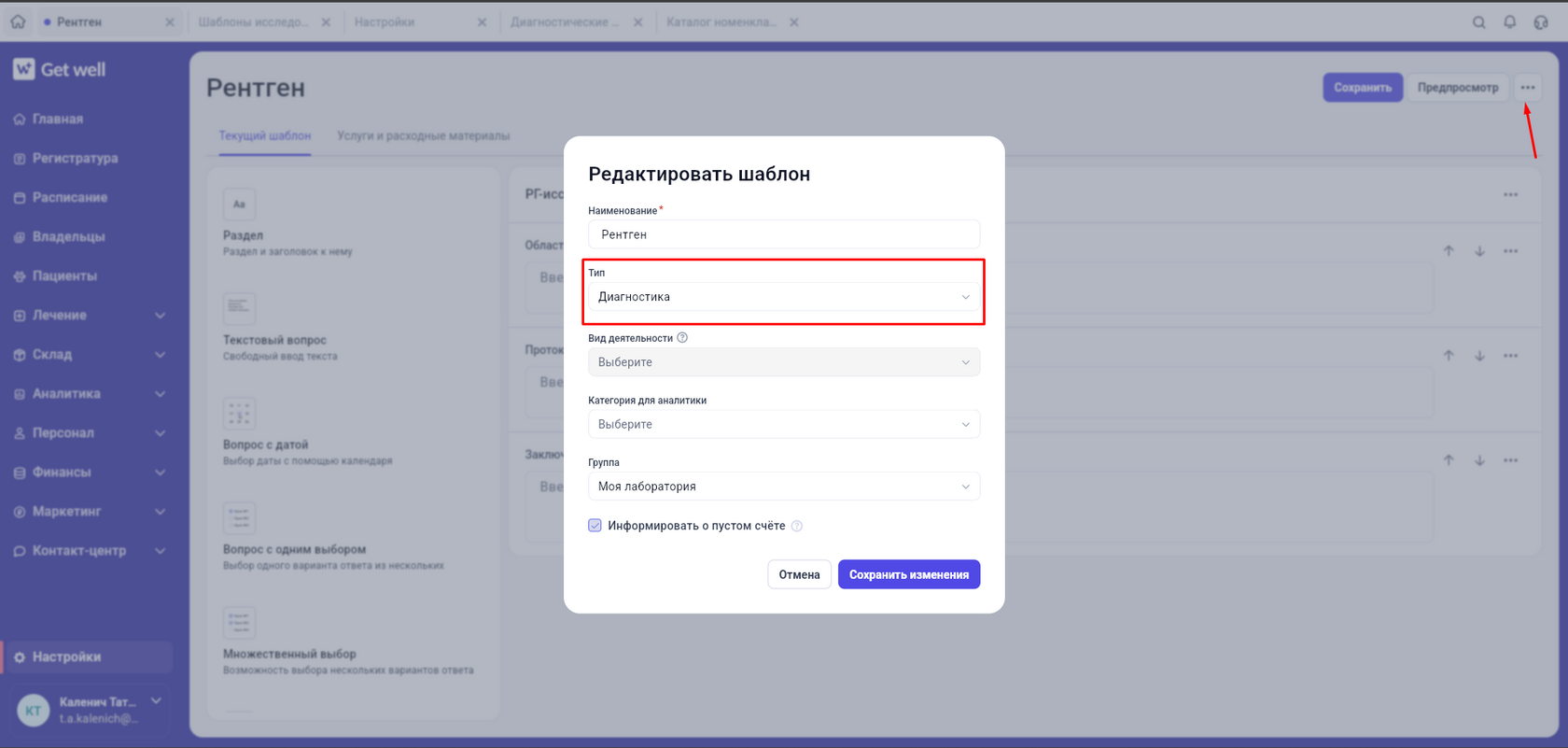
Task: Open the Группа dropdown showing Моя лаборатория
Action: click(784, 487)
